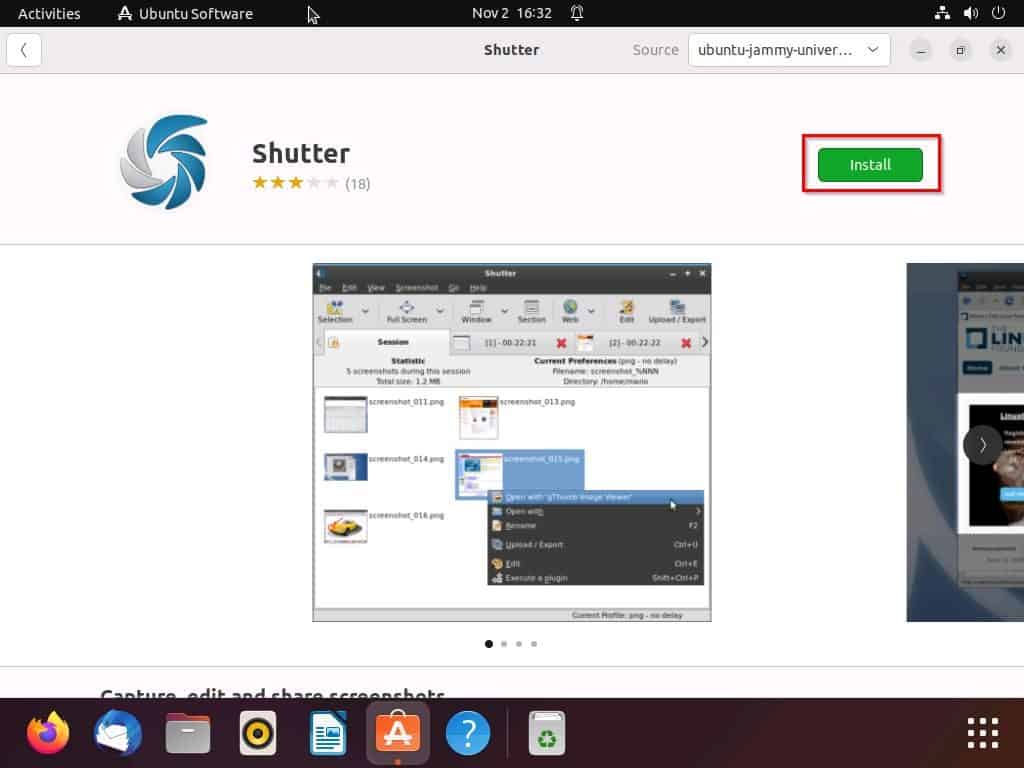This screenshot has width=1024, height=768.
Task: Click the star rating for Shutter
Action: tap(295, 183)
